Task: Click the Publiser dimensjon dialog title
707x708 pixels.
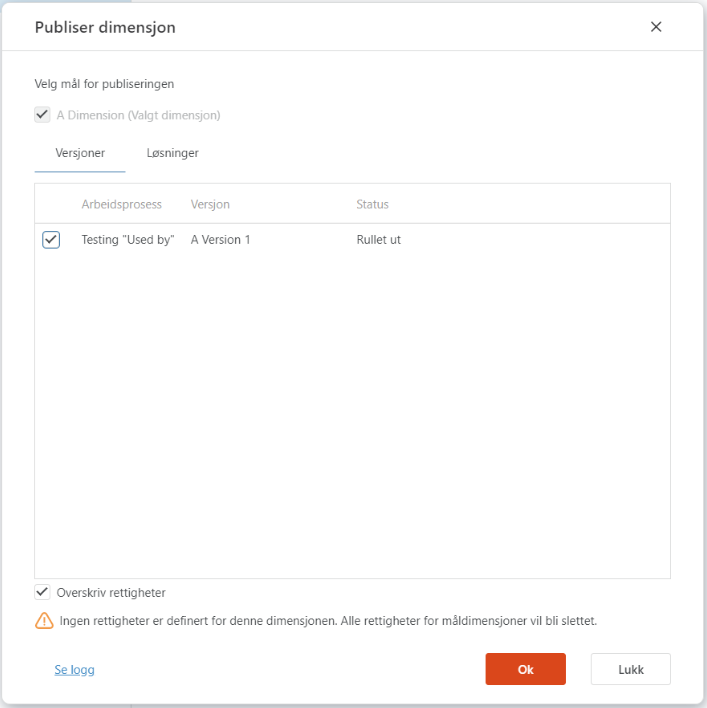Action: (105, 28)
